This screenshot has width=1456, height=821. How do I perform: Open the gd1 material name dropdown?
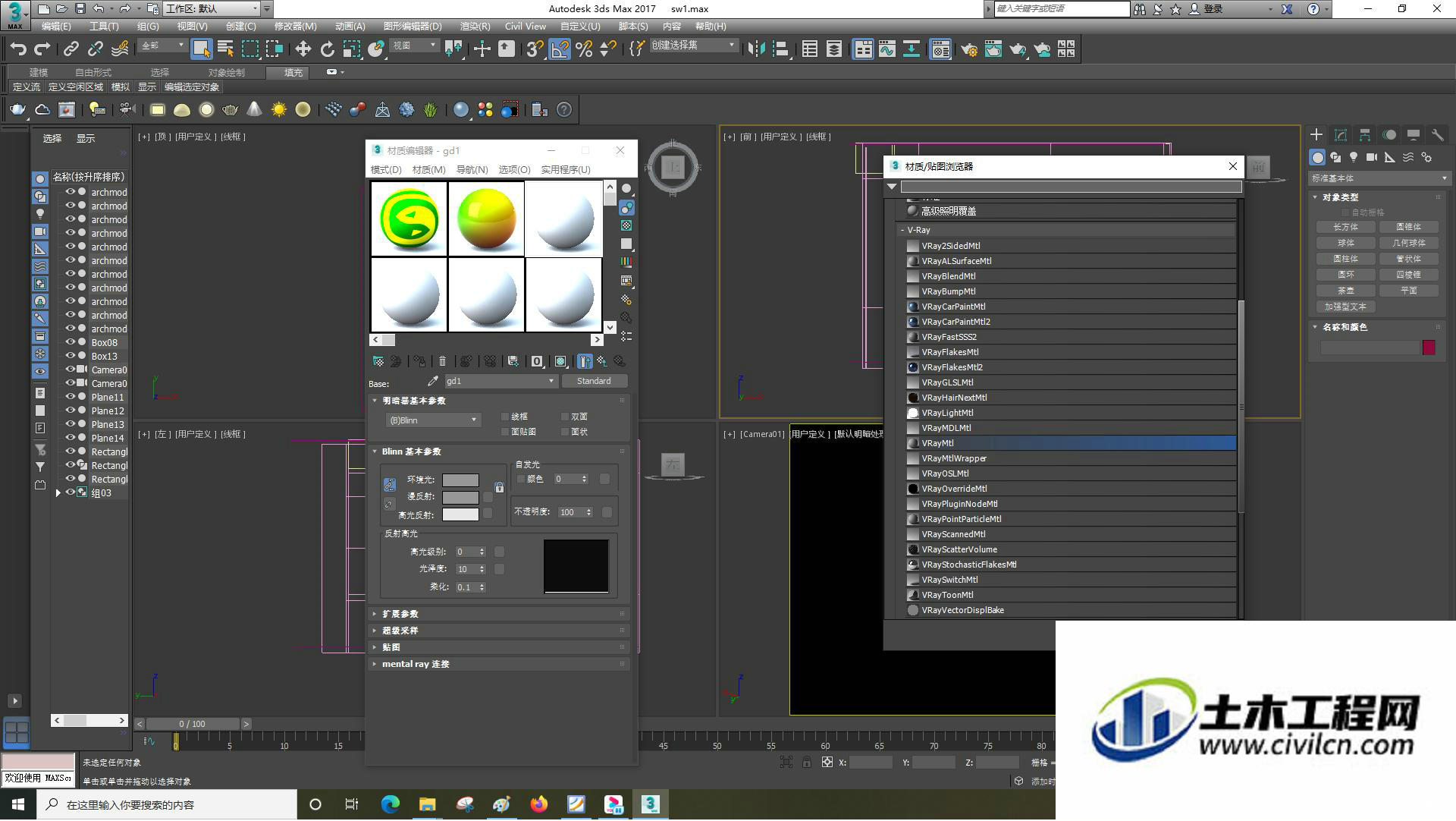pyautogui.click(x=501, y=382)
